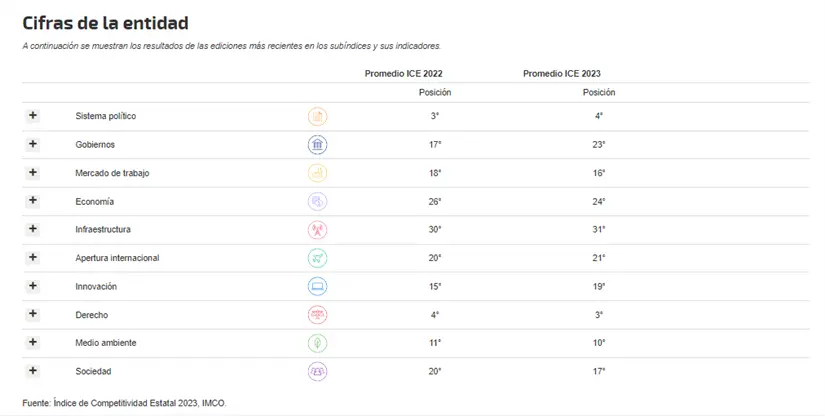Expand the Economía row

point(33,200)
